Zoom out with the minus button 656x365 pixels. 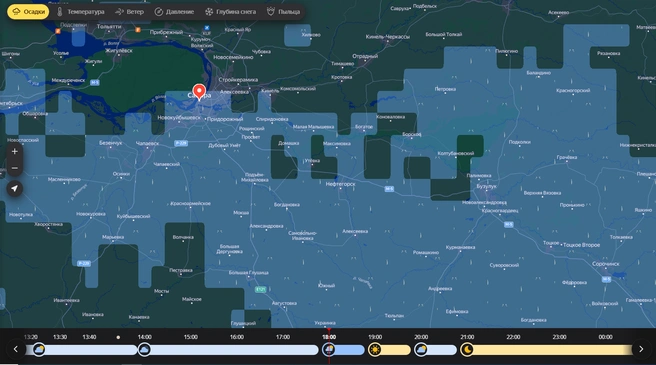15,168
